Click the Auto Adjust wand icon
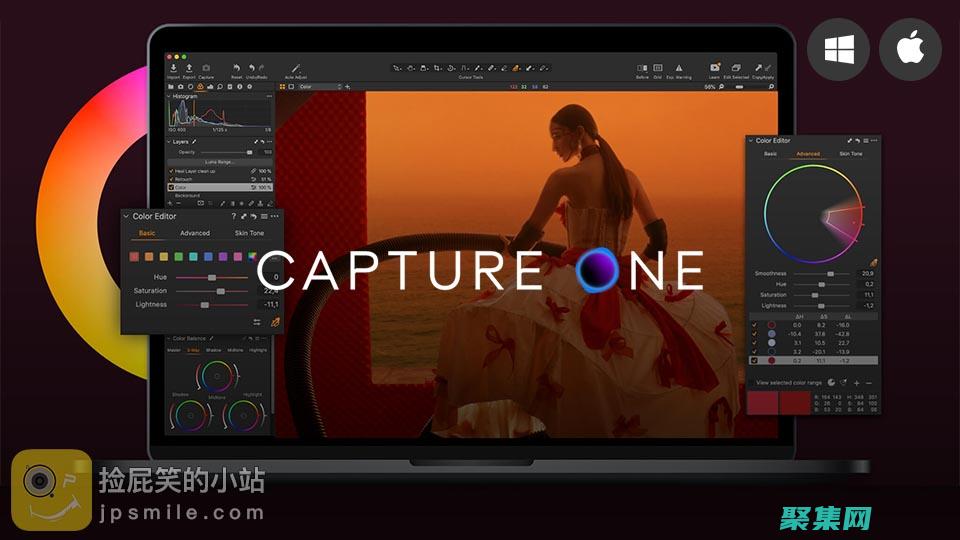 pyautogui.click(x=296, y=68)
